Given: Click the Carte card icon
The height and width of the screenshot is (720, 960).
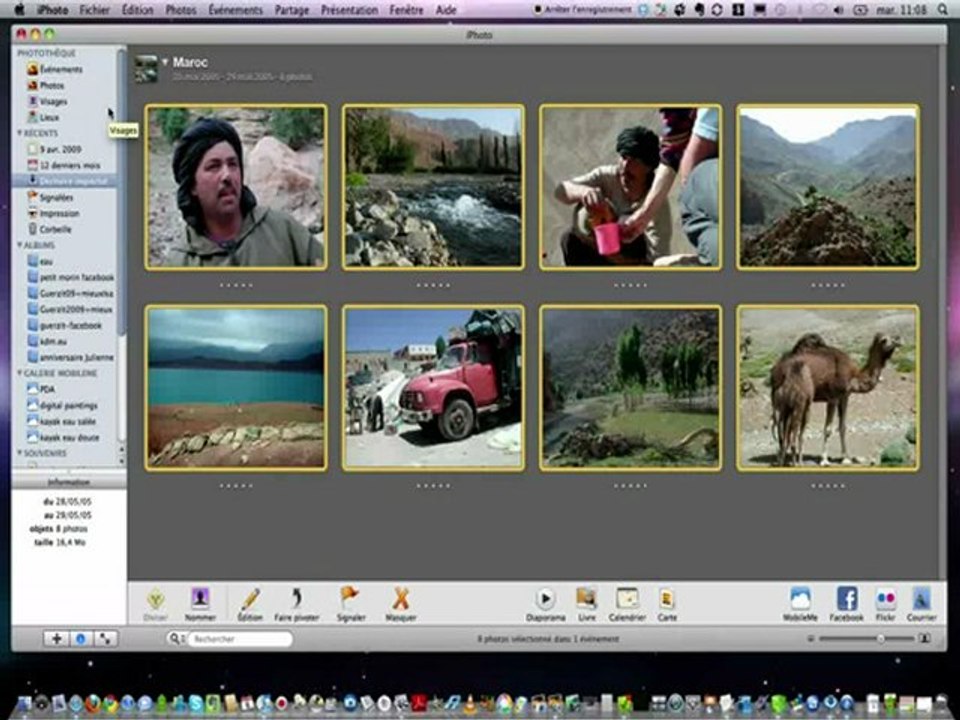Looking at the screenshot, I should [667, 604].
